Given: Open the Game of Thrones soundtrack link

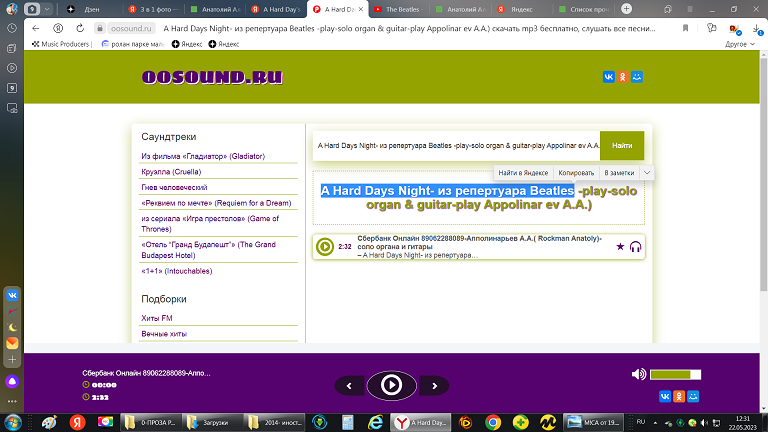Looking at the screenshot, I should pos(210,224).
